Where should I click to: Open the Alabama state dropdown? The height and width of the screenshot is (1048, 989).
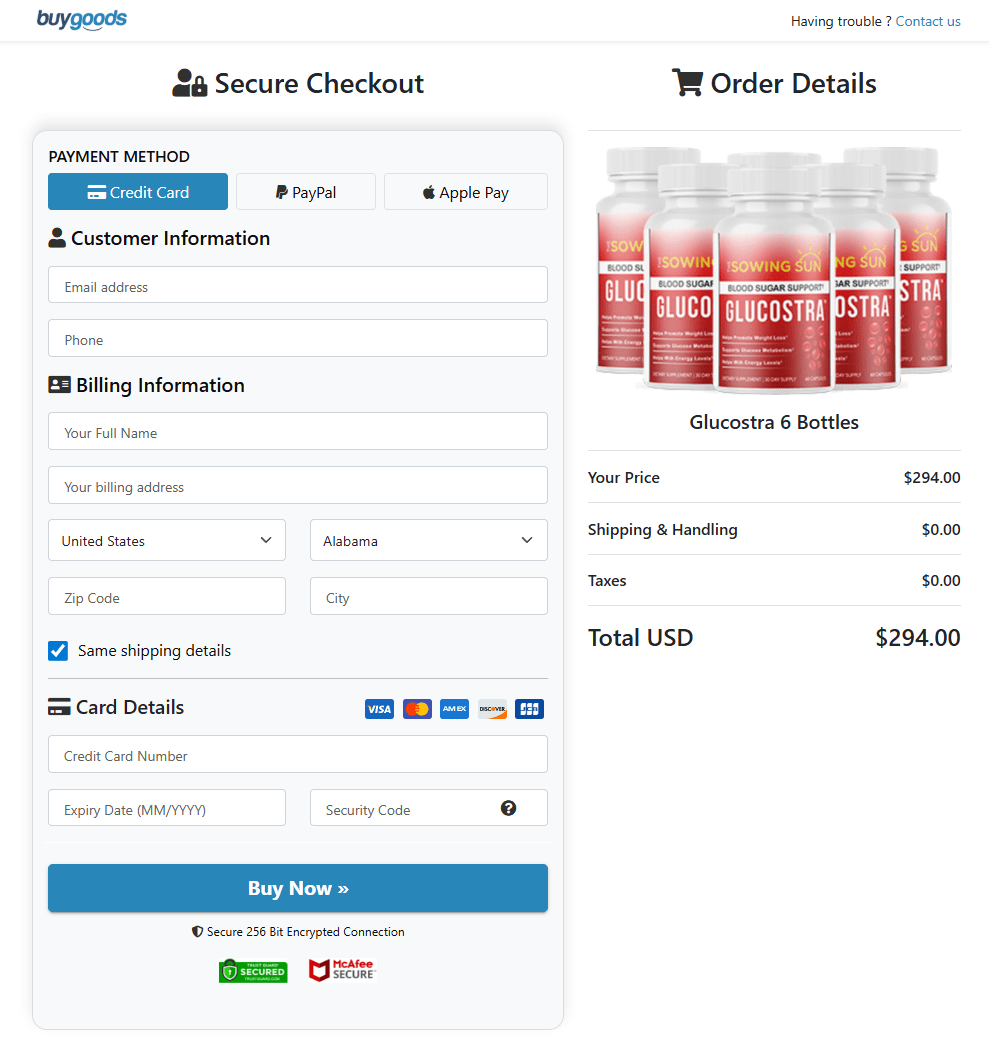[428, 540]
